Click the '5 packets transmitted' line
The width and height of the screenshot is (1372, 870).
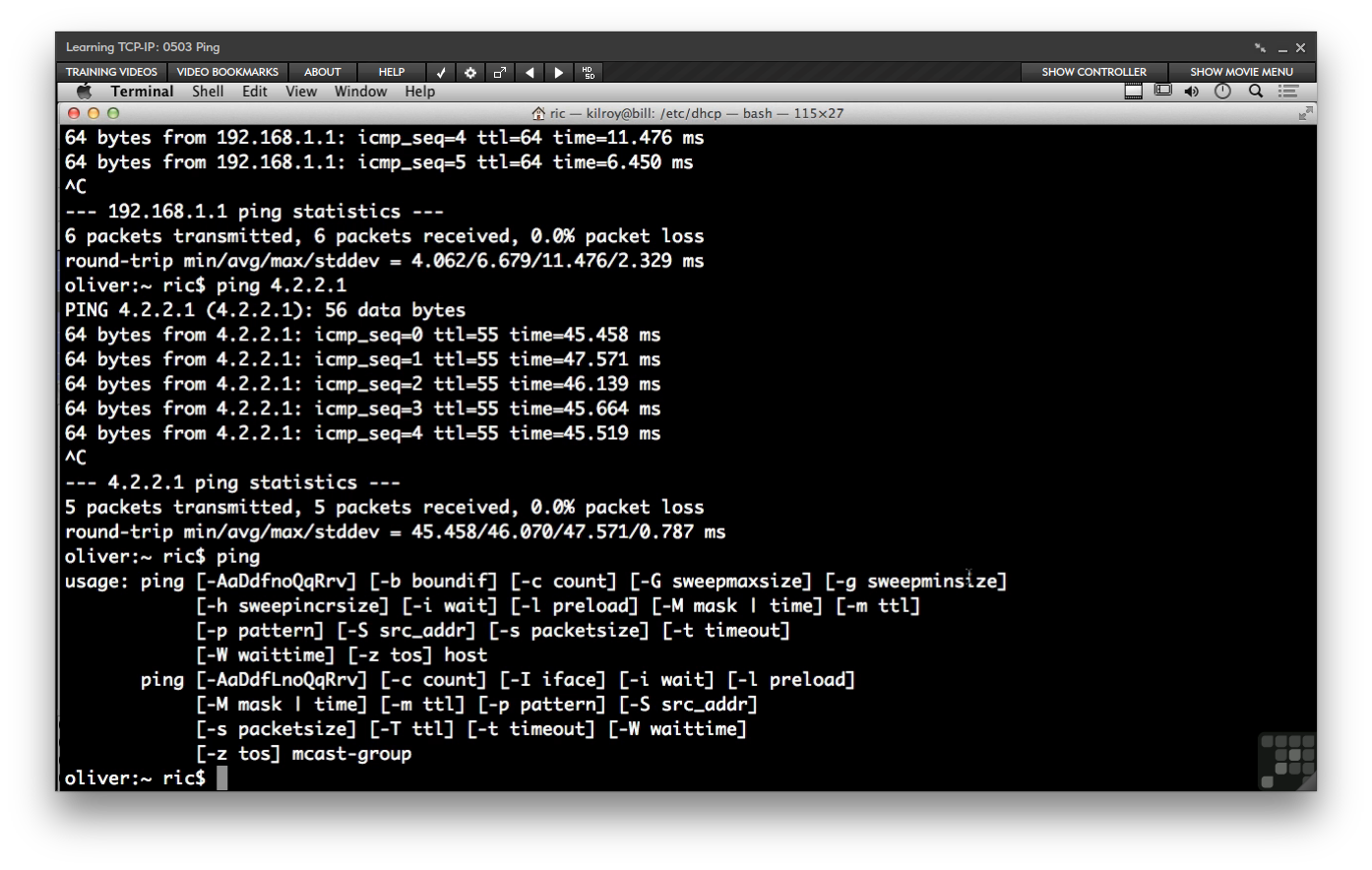[x=385, y=507]
